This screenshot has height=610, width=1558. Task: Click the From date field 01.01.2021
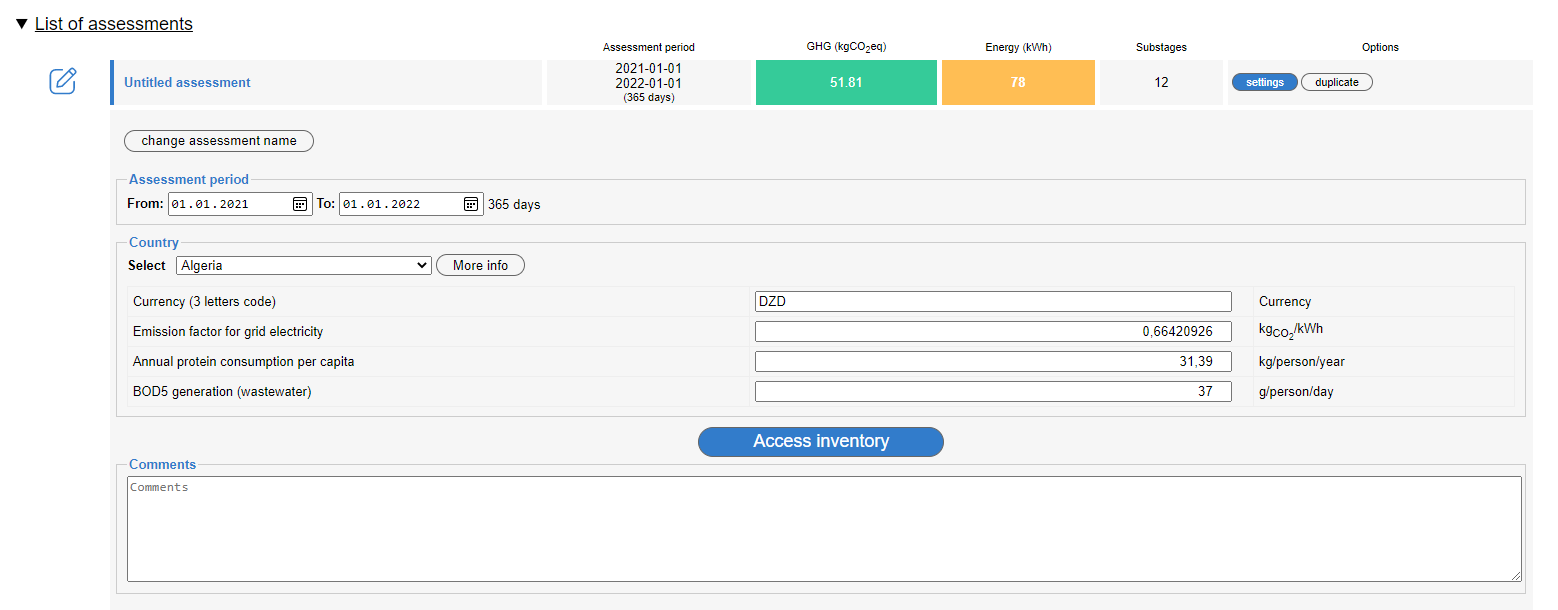click(x=240, y=204)
